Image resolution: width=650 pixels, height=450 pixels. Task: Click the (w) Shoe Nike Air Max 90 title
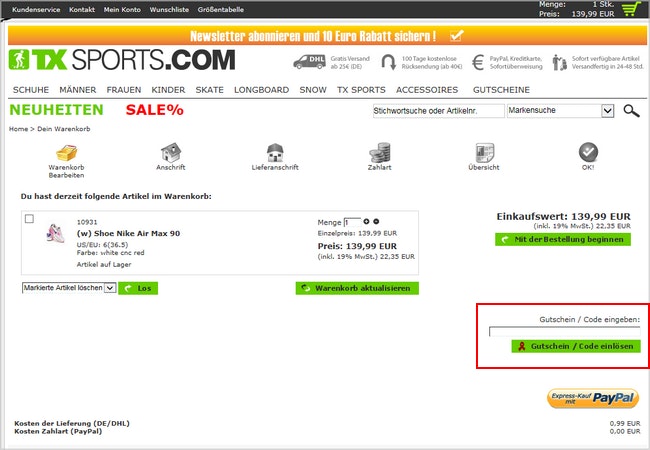(128, 233)
